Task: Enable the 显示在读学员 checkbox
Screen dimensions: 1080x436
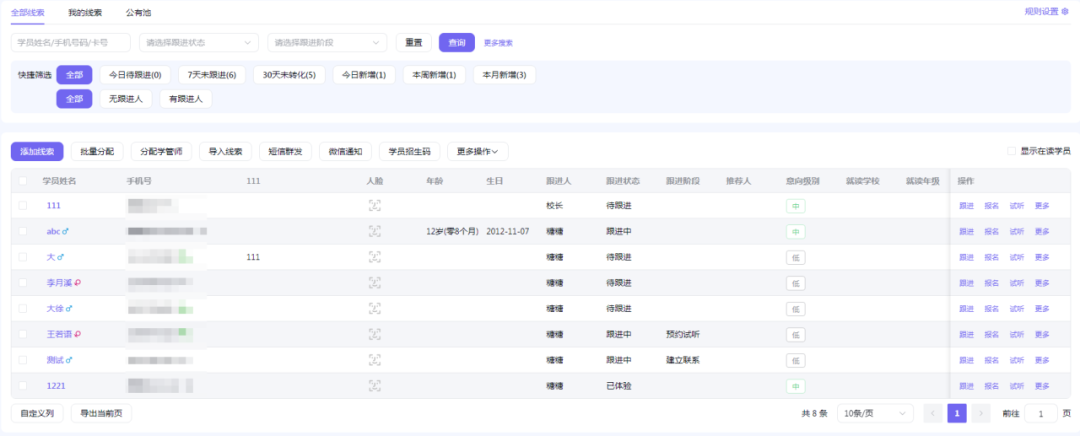Action: 1011,151
